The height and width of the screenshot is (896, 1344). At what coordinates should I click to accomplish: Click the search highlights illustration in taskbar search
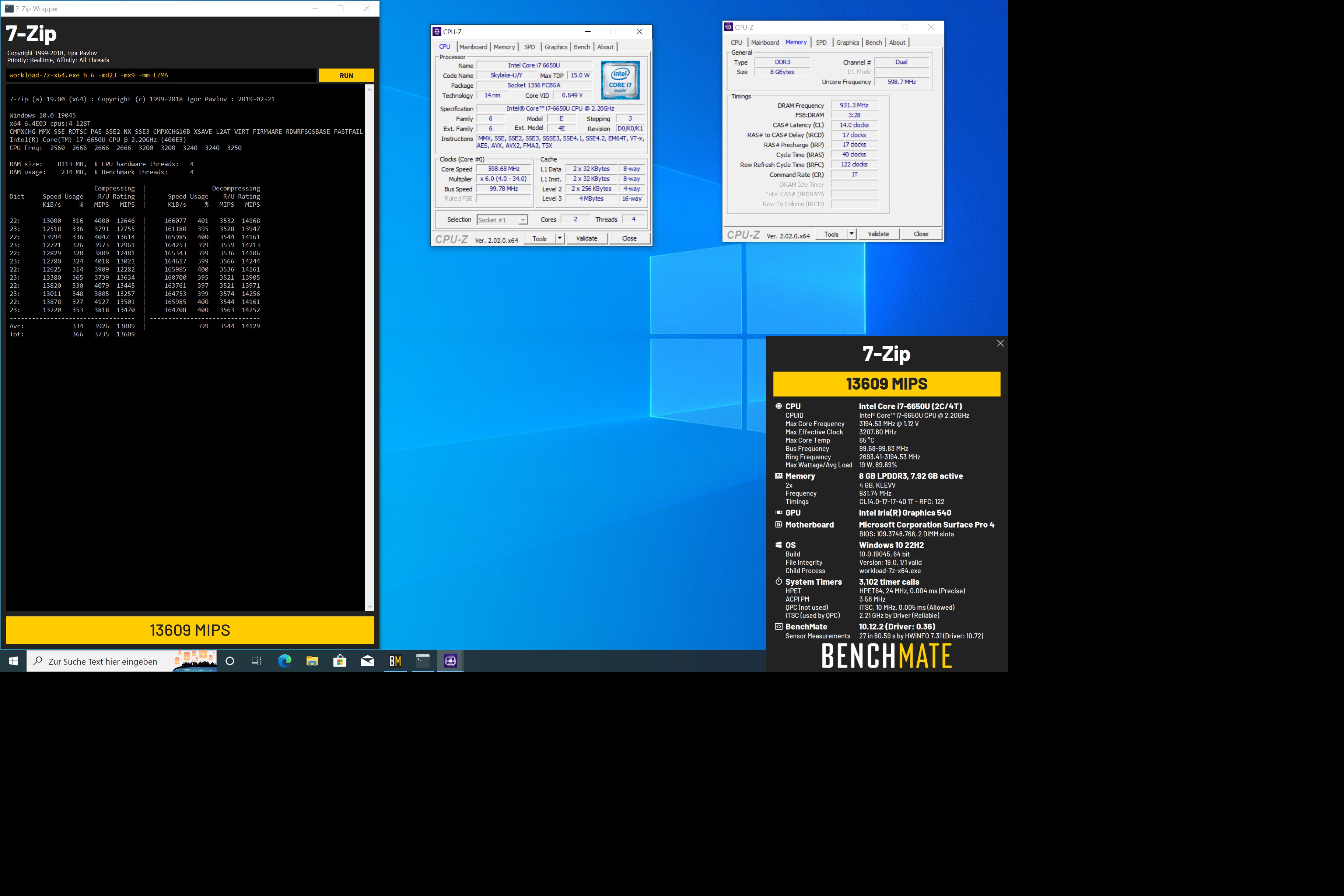click(195, 661)
